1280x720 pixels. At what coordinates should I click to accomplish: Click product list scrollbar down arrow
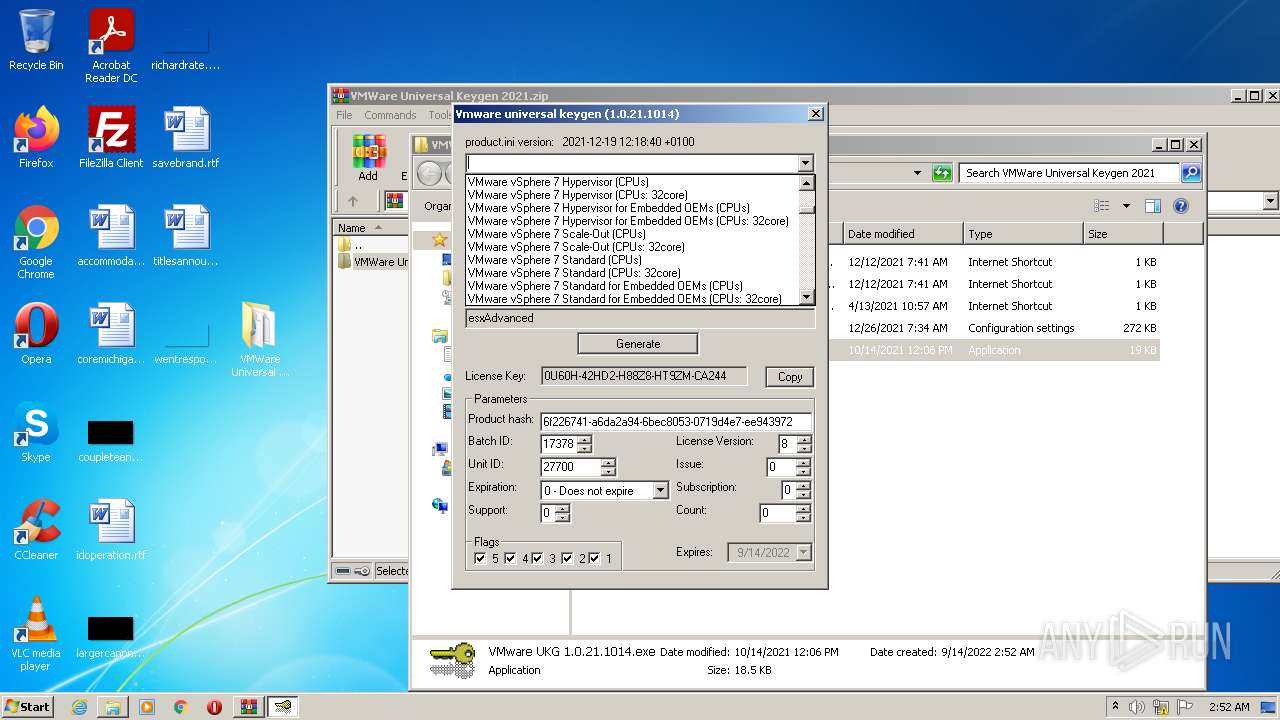tap(807, 298)
